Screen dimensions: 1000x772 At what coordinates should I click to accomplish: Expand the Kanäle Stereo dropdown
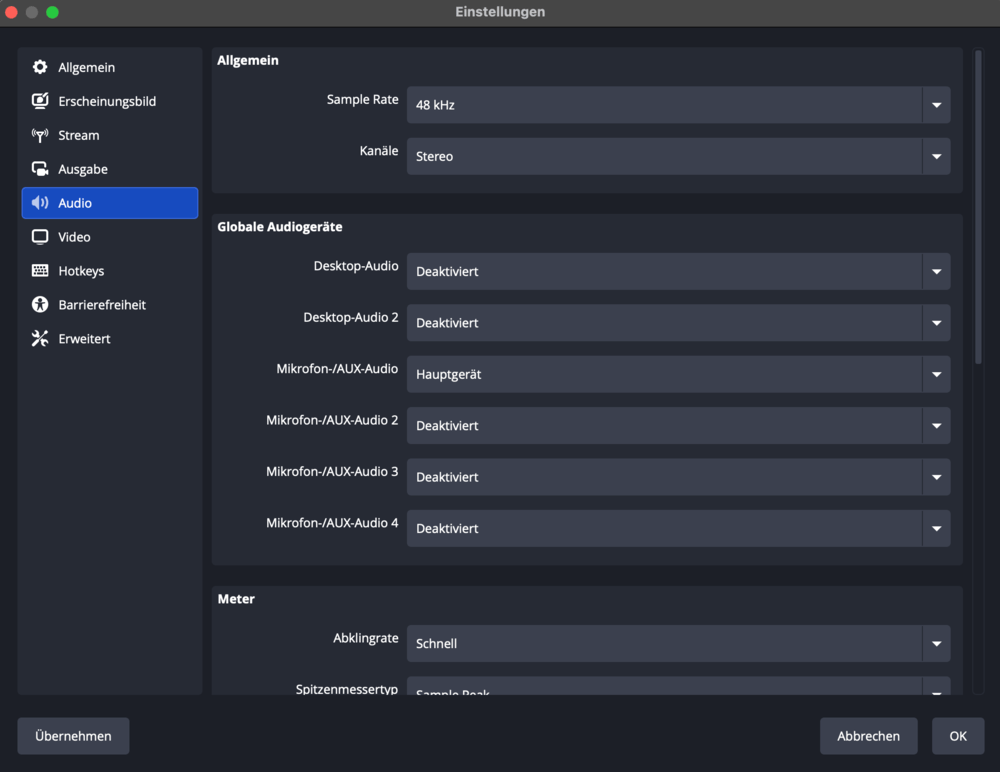pos(677,157)
